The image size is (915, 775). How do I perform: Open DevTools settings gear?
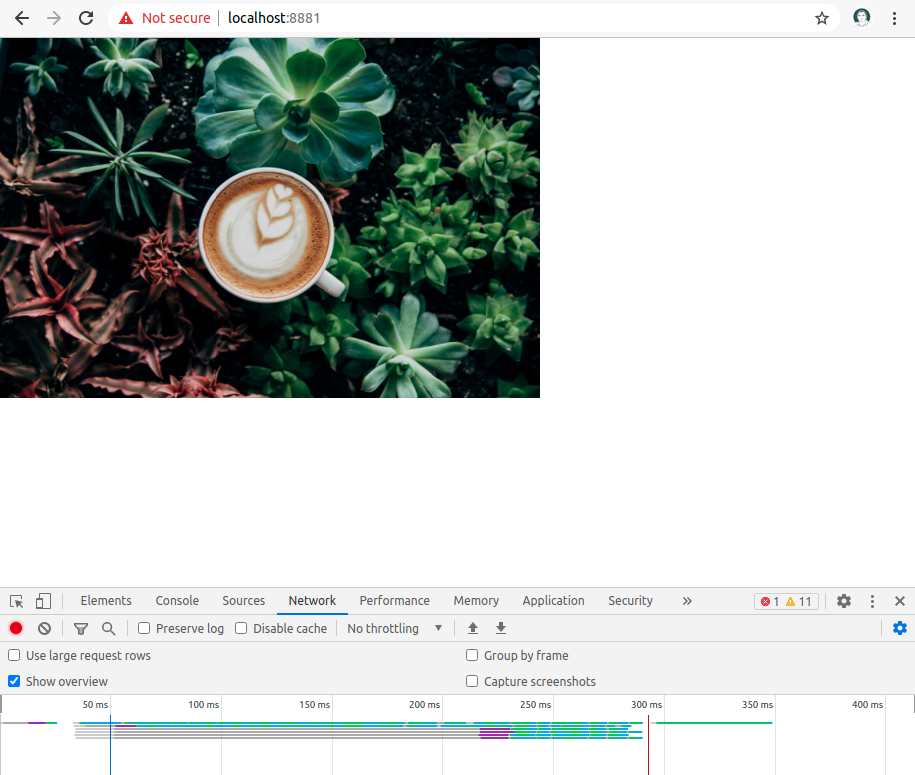click(843, 600)
